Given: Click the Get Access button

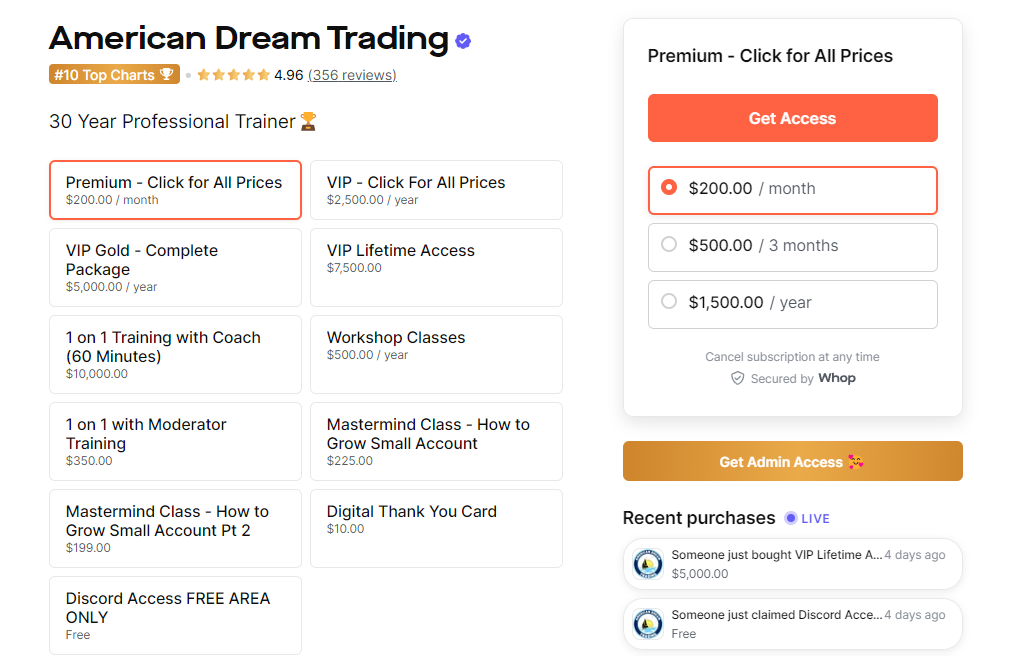Looking at the screenshot, I should coord(792,118).
